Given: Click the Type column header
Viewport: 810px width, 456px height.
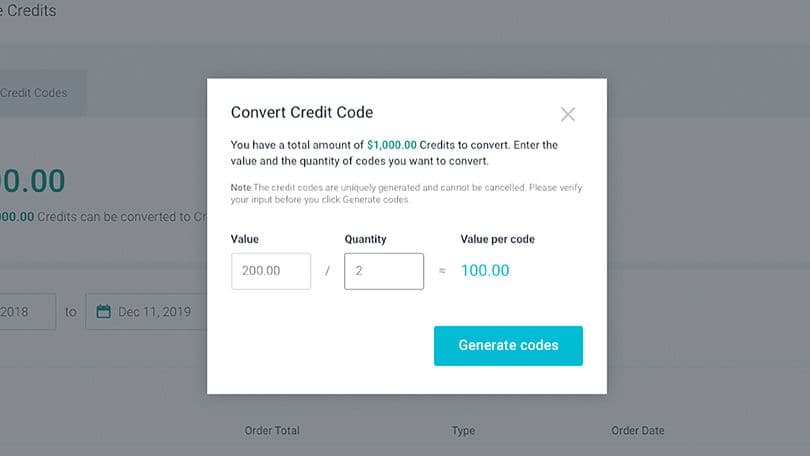Looking at the screenshot, I should (463, 431).
